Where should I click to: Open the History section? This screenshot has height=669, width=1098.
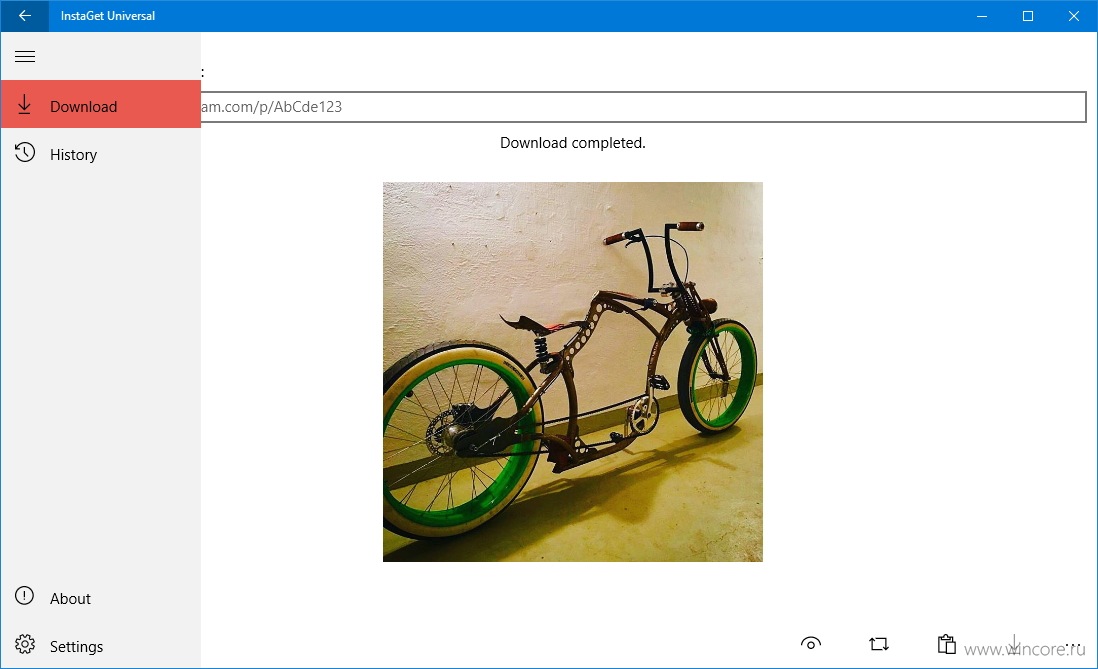pos(101,153)
